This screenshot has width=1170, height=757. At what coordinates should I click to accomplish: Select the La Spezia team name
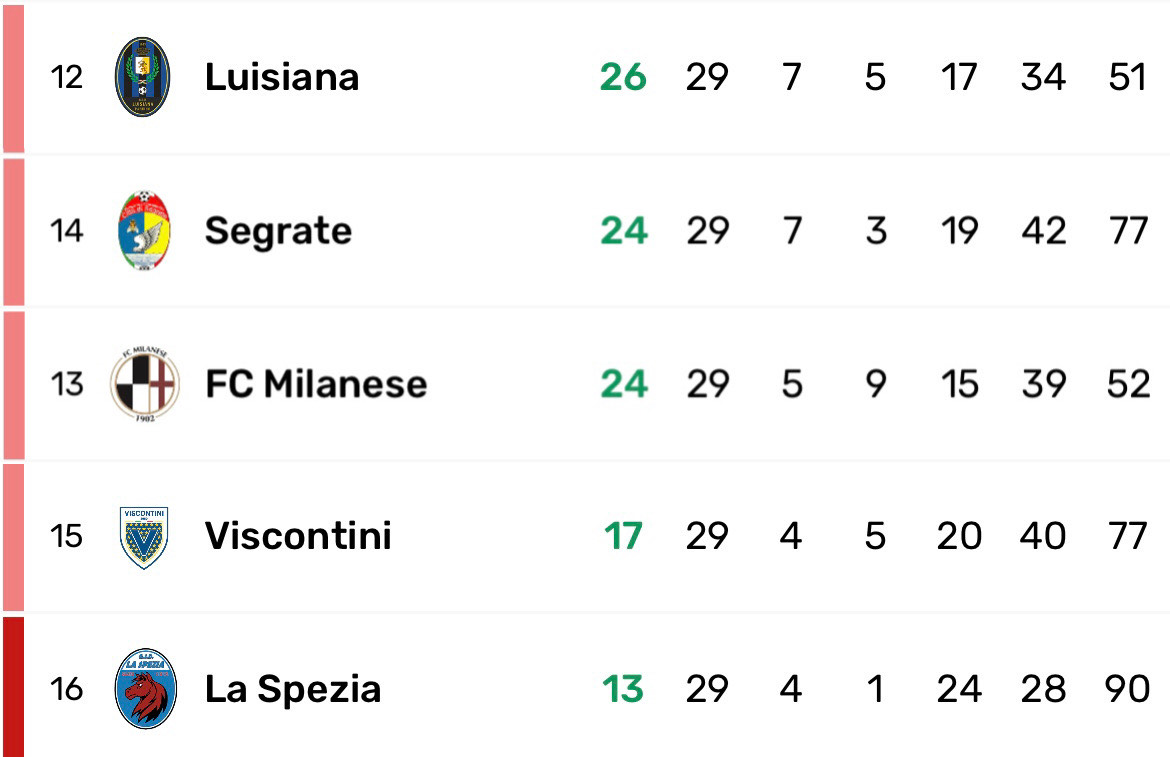click(293, 689)
